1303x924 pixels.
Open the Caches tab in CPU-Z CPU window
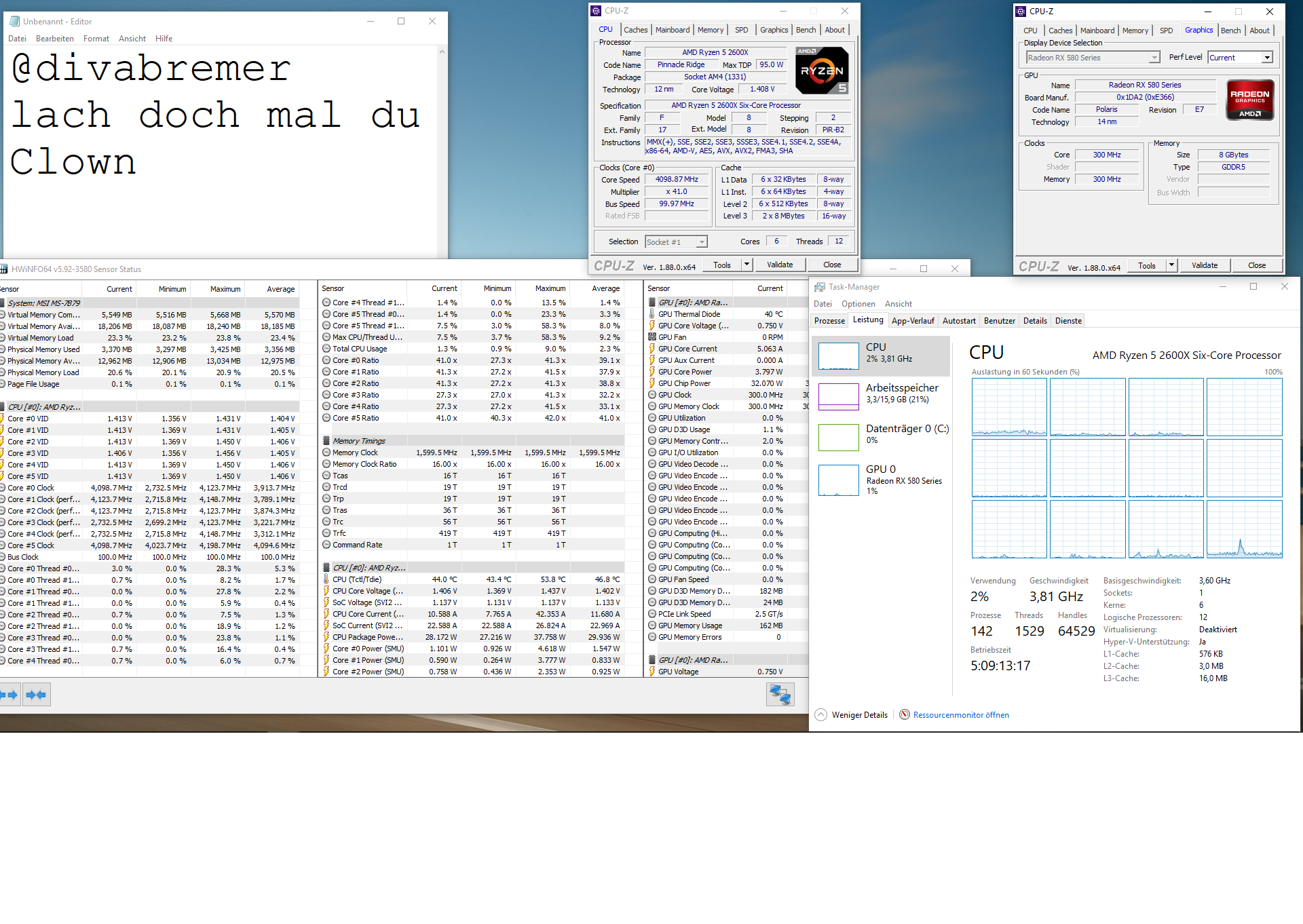636,30
